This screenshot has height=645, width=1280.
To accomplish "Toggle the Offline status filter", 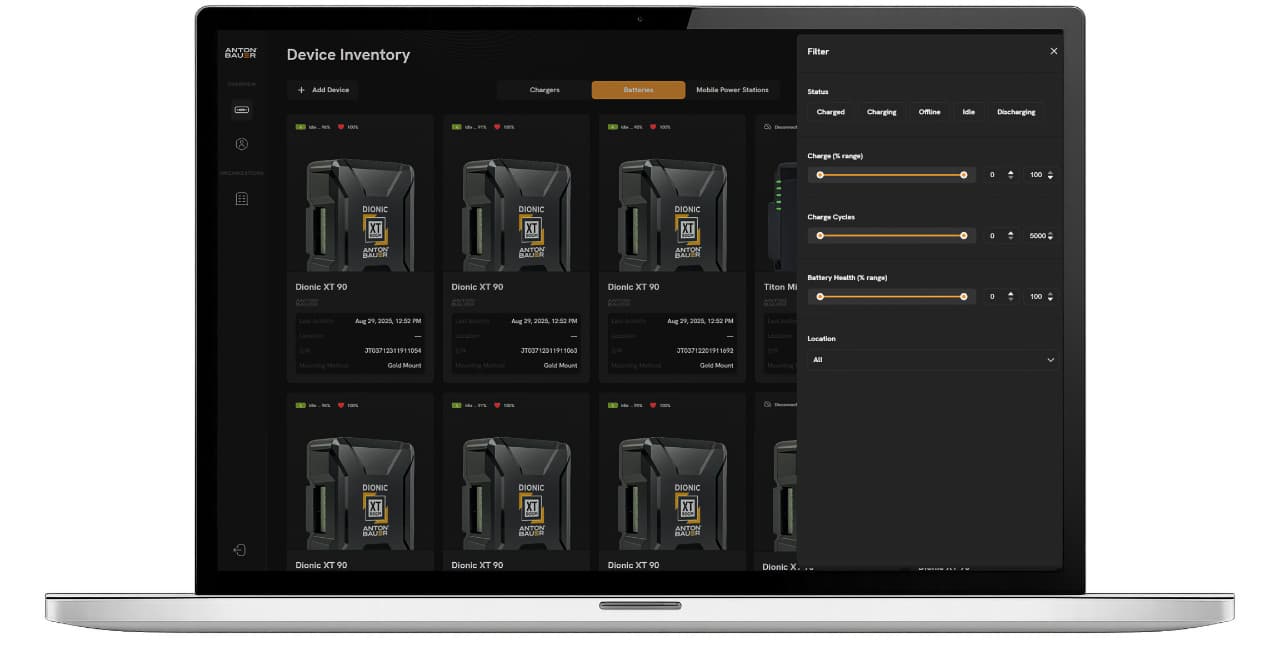I will (x=928, y=112).
